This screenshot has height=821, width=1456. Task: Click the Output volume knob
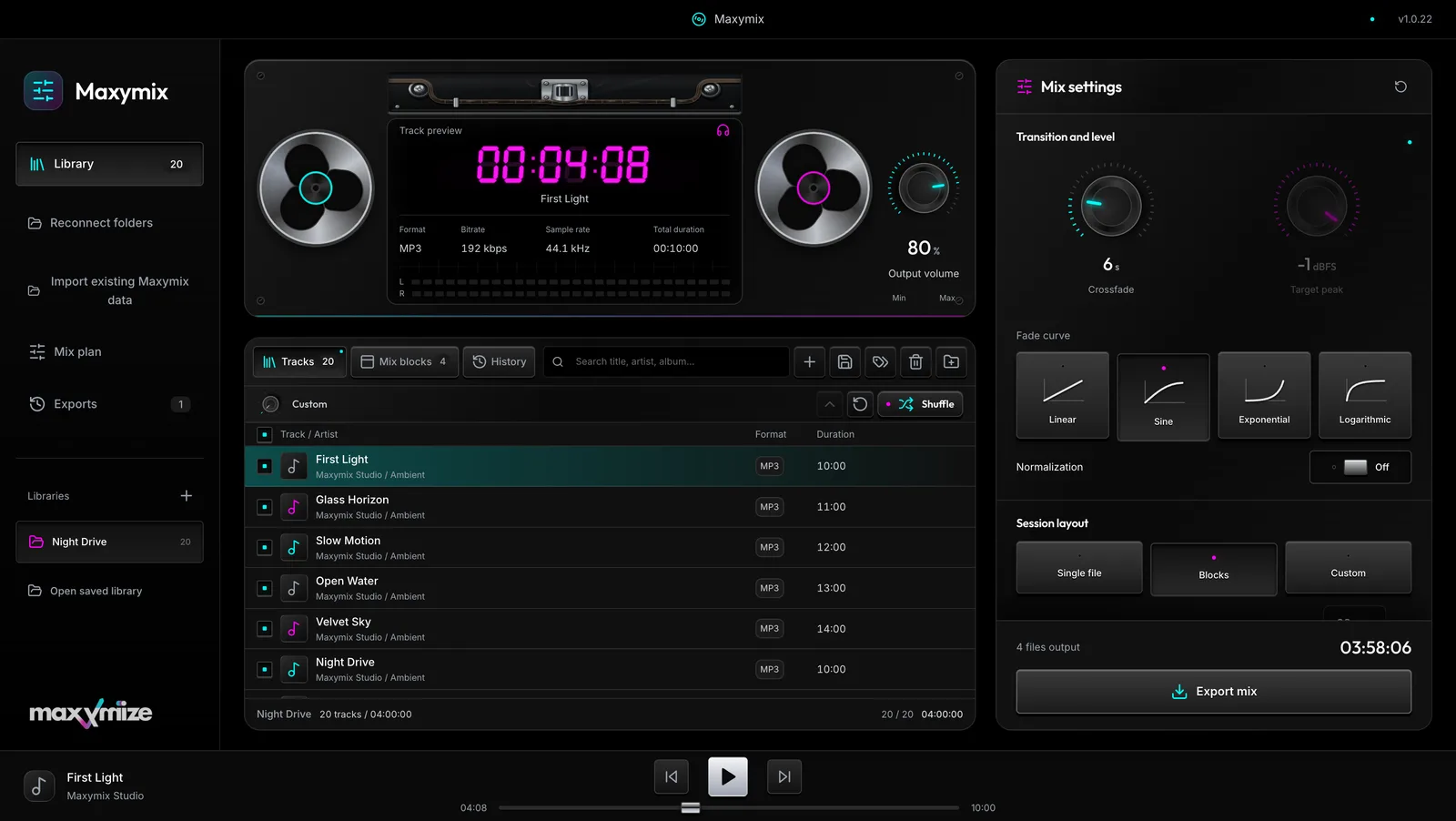pyautogui.click(x=924, y=188)
